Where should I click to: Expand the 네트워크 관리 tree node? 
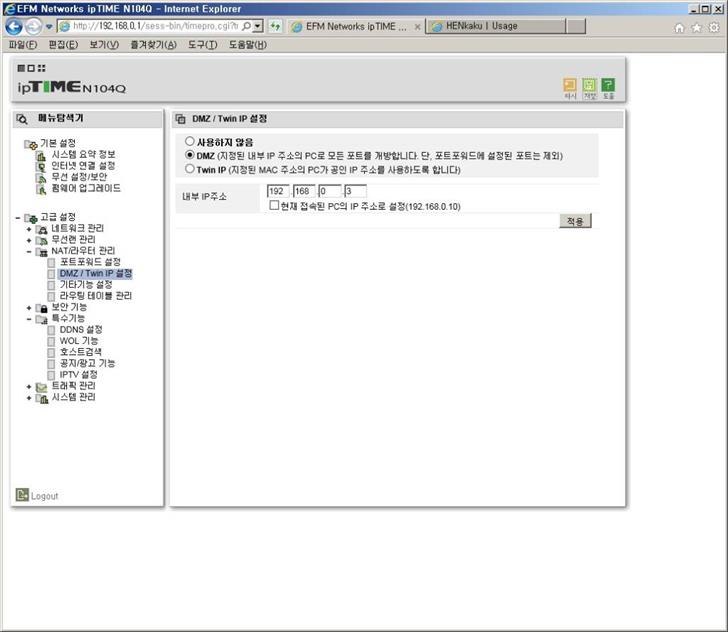coord(29,229)
